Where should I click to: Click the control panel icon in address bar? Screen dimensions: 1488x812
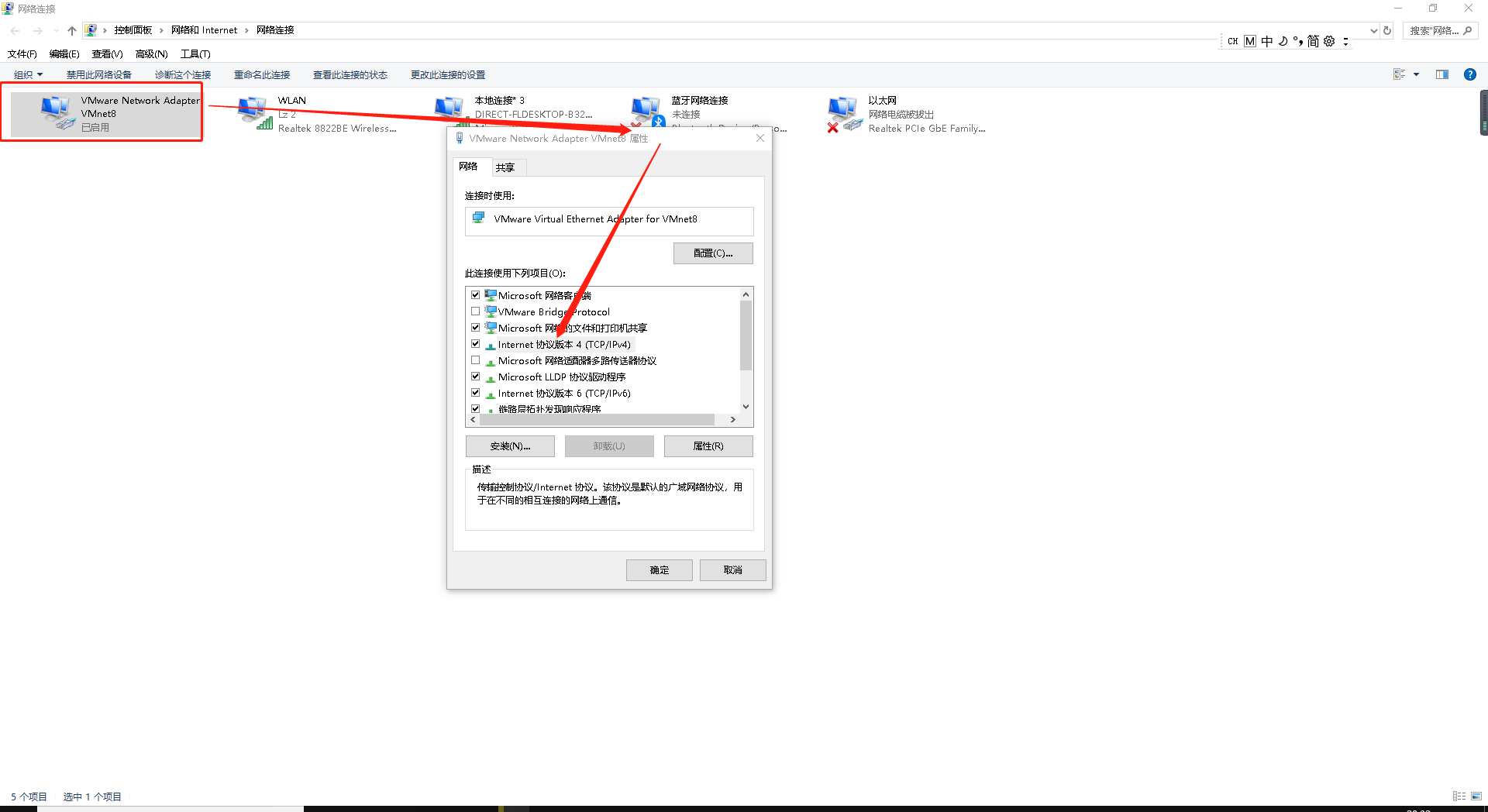(91, 30)
